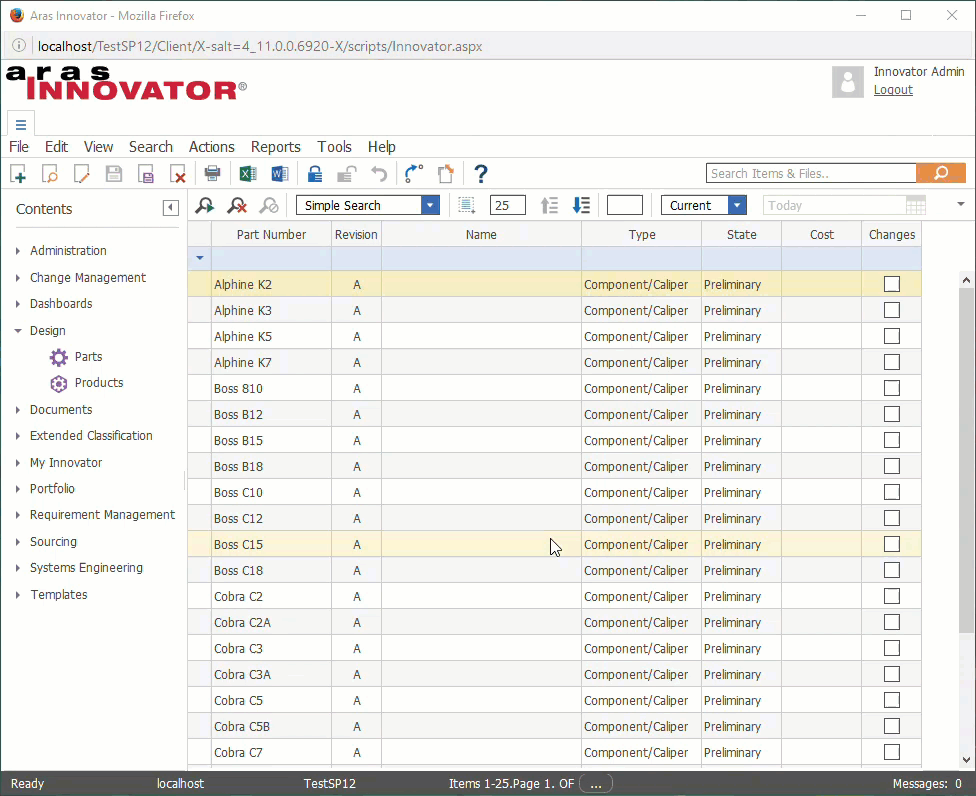The image size is (976, 796).
Task: Click the New Item toolbar icon
Action: [x=18, y=174]
